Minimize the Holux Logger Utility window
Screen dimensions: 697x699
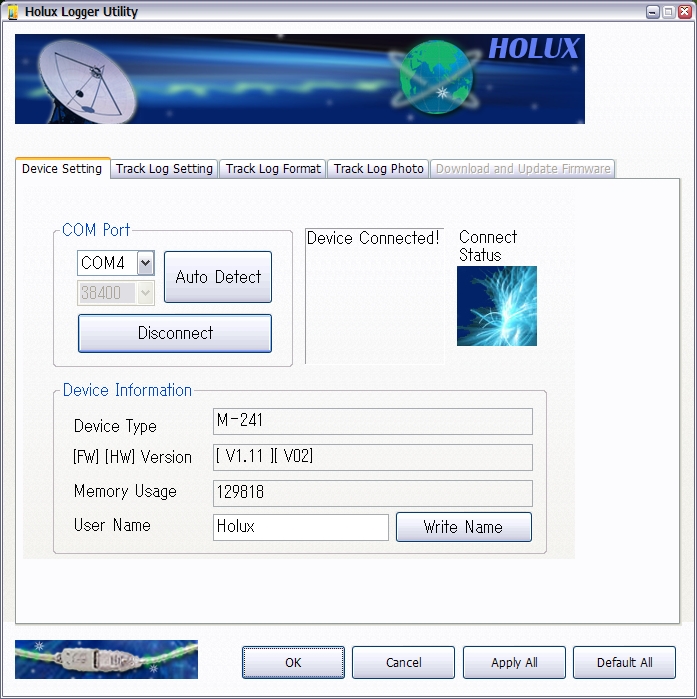coord(653,12)
